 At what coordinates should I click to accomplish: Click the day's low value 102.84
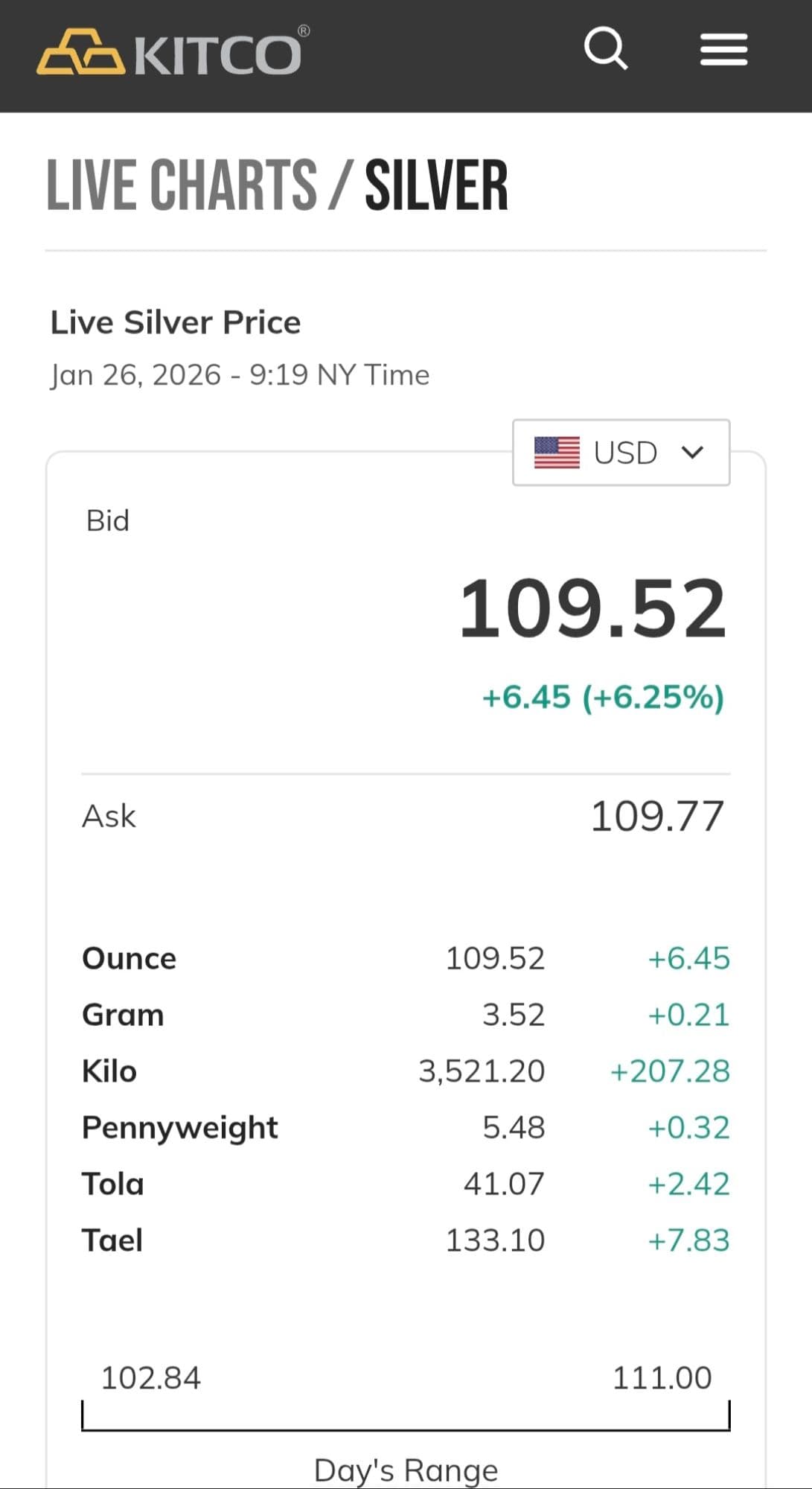[150, 1378]
